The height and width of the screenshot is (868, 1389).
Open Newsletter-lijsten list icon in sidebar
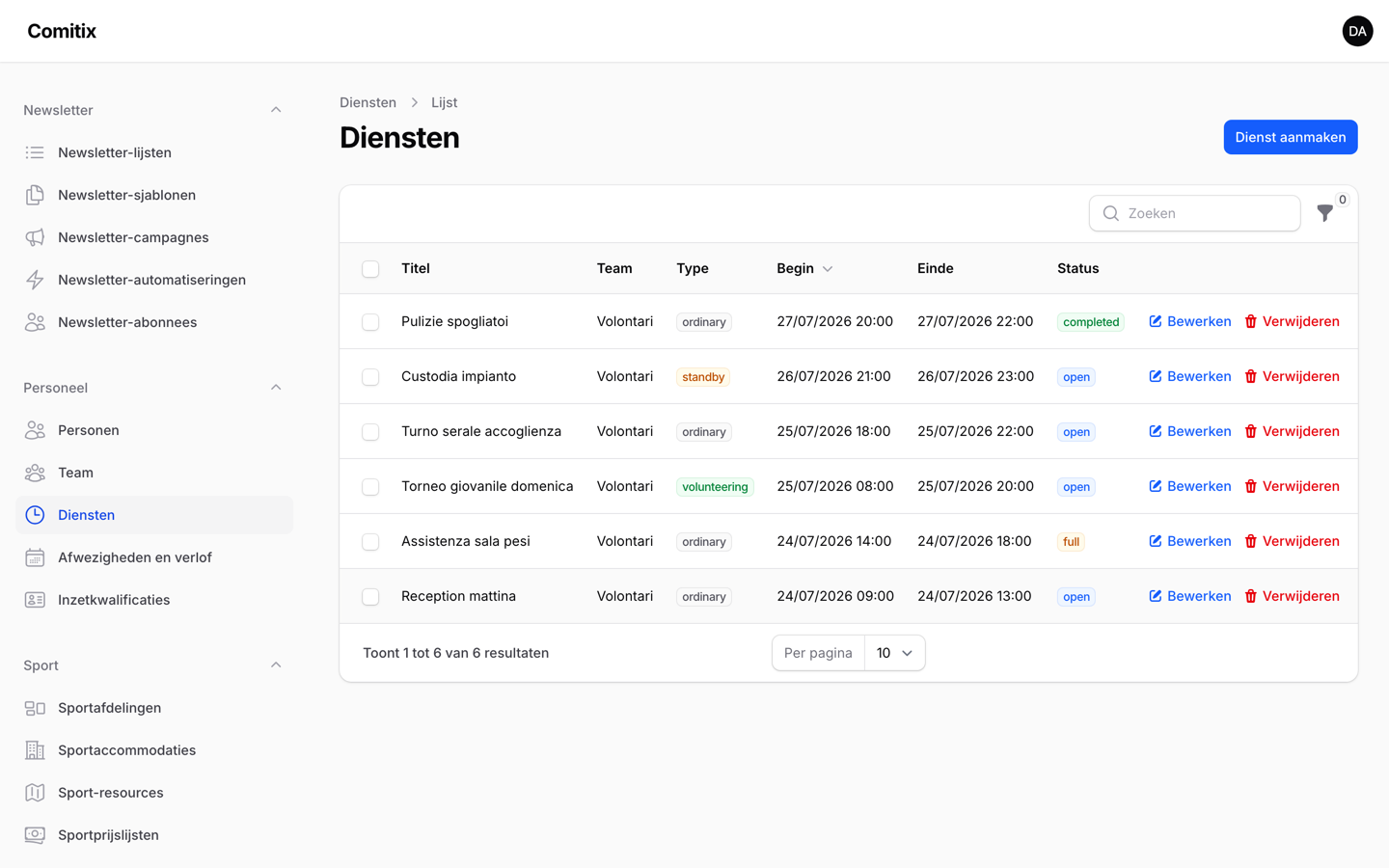click(x=35, y=152)
